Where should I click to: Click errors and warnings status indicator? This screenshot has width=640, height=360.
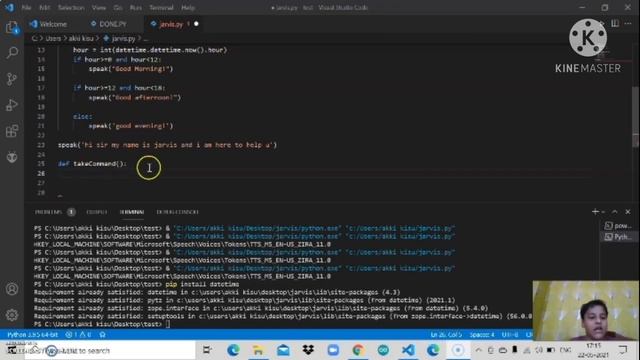[x=79, y=334]
